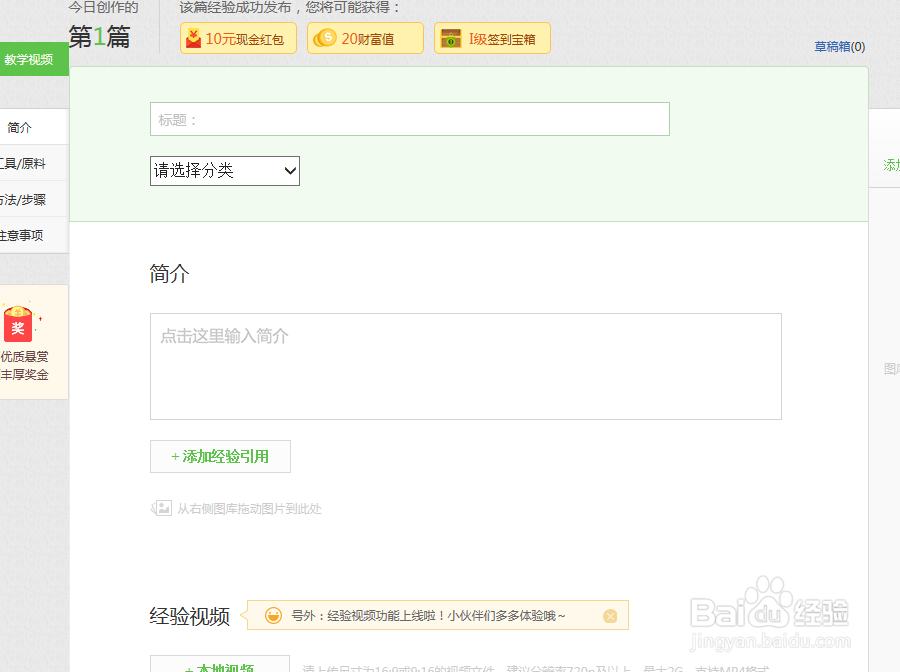900x672 pixels.
Task: Switch to the 简介 sidebar section
Action: 18,126
